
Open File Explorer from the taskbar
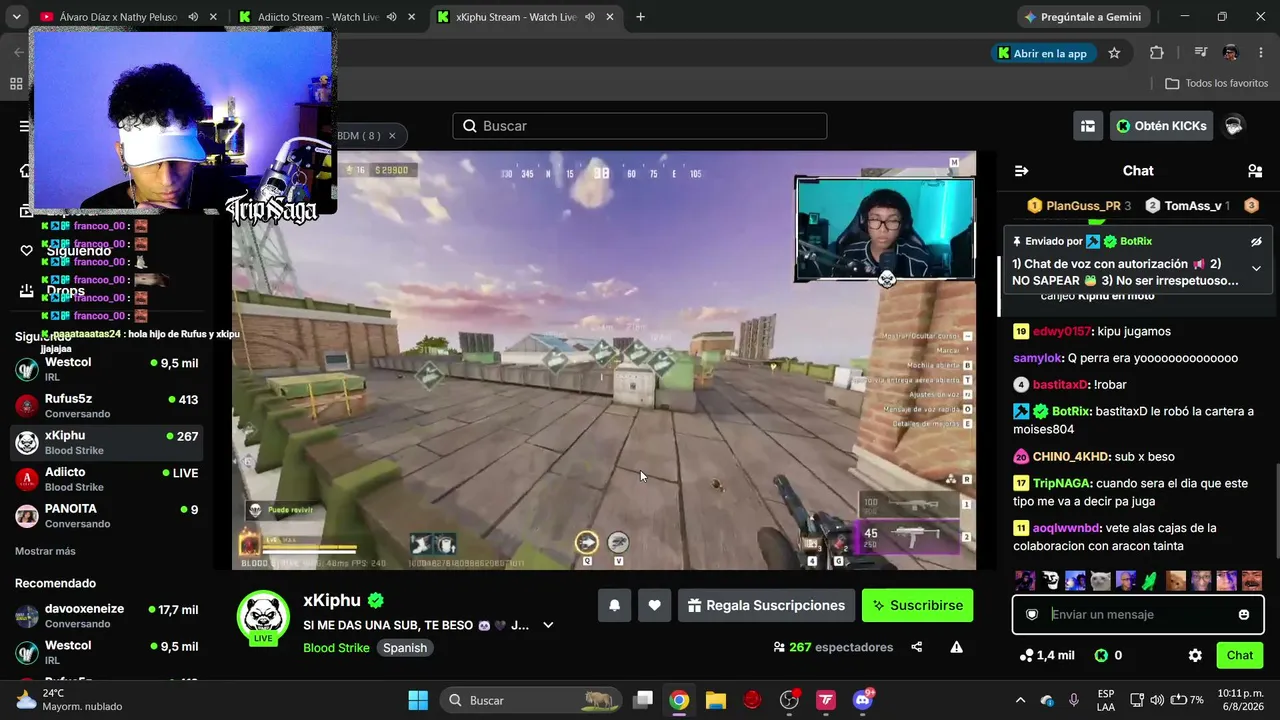(716, 700)
